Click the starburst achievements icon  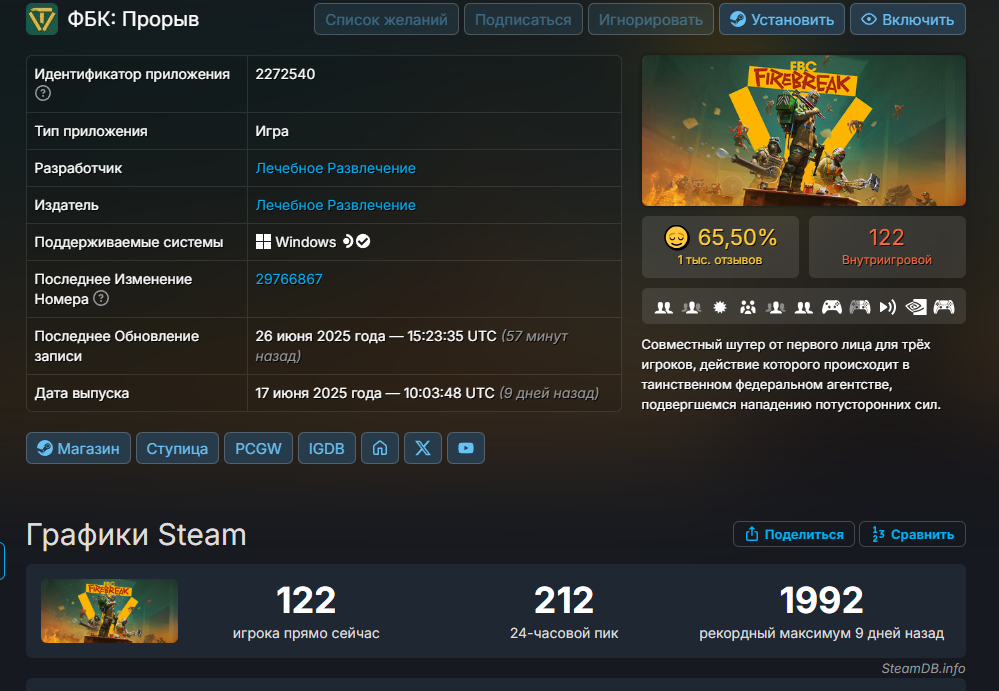pos(720,308)
